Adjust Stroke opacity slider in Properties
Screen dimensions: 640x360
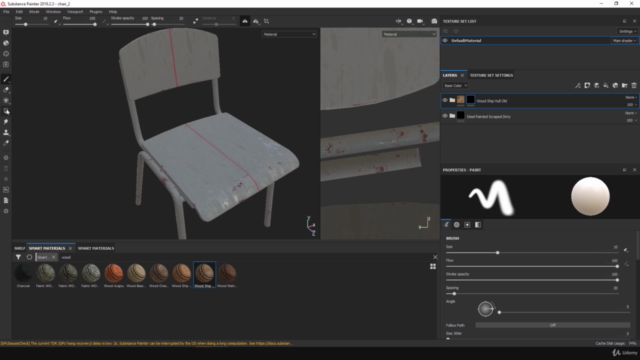click(532, 280)
